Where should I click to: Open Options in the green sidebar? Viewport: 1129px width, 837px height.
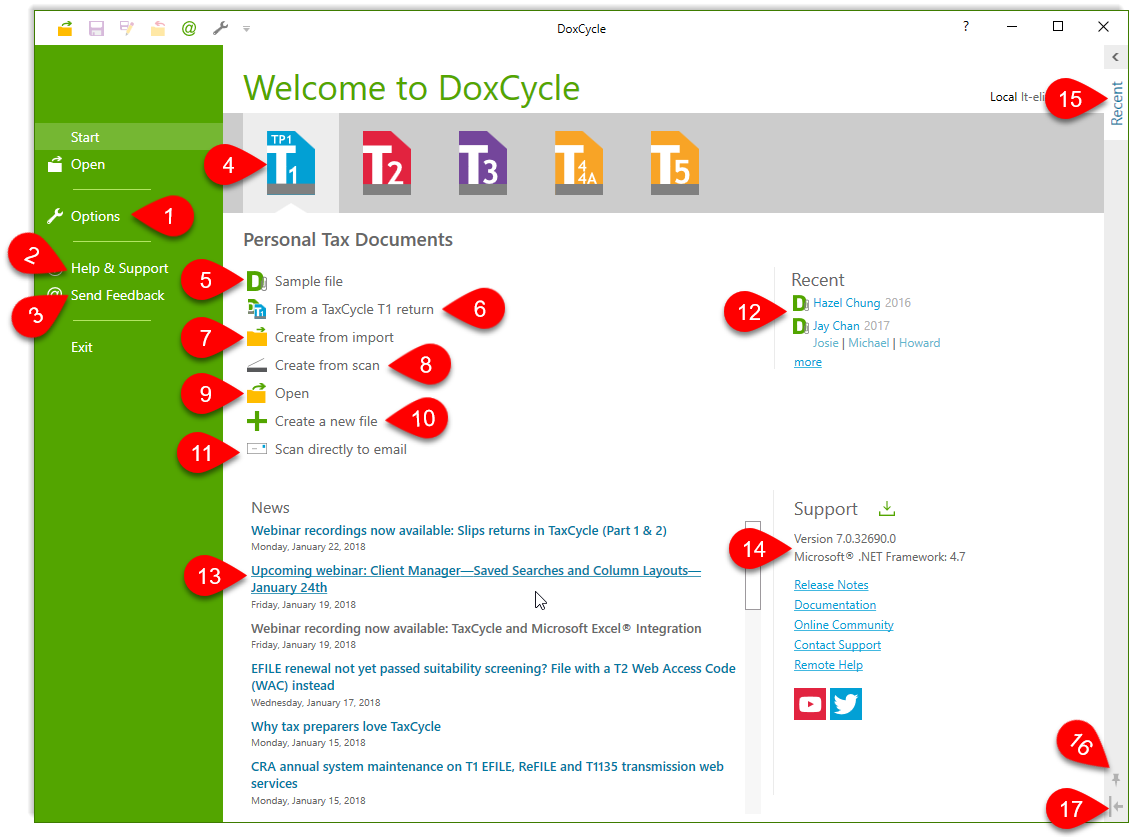95,216
